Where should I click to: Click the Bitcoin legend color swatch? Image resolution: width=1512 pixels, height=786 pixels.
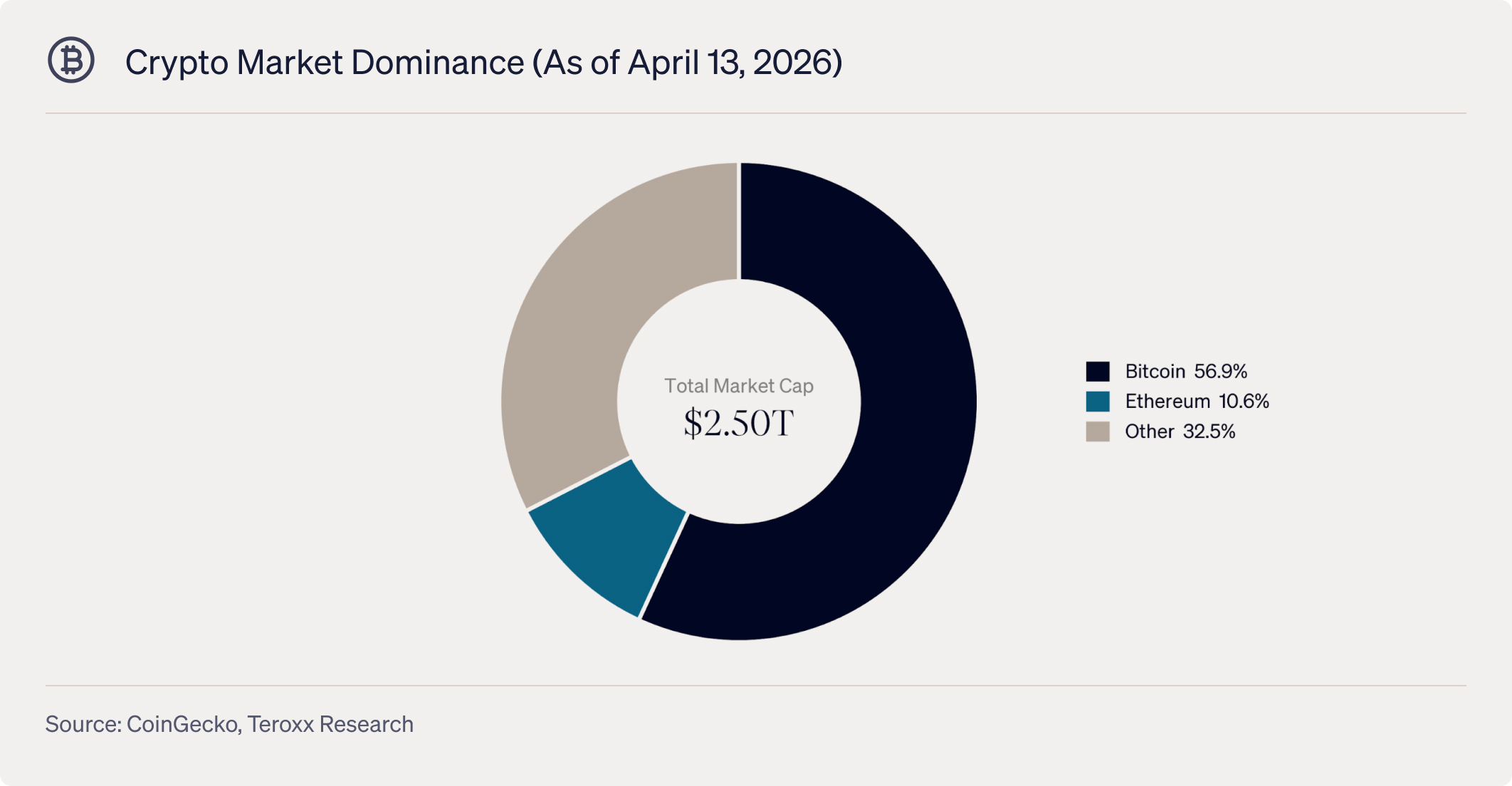pos(1097,371)
